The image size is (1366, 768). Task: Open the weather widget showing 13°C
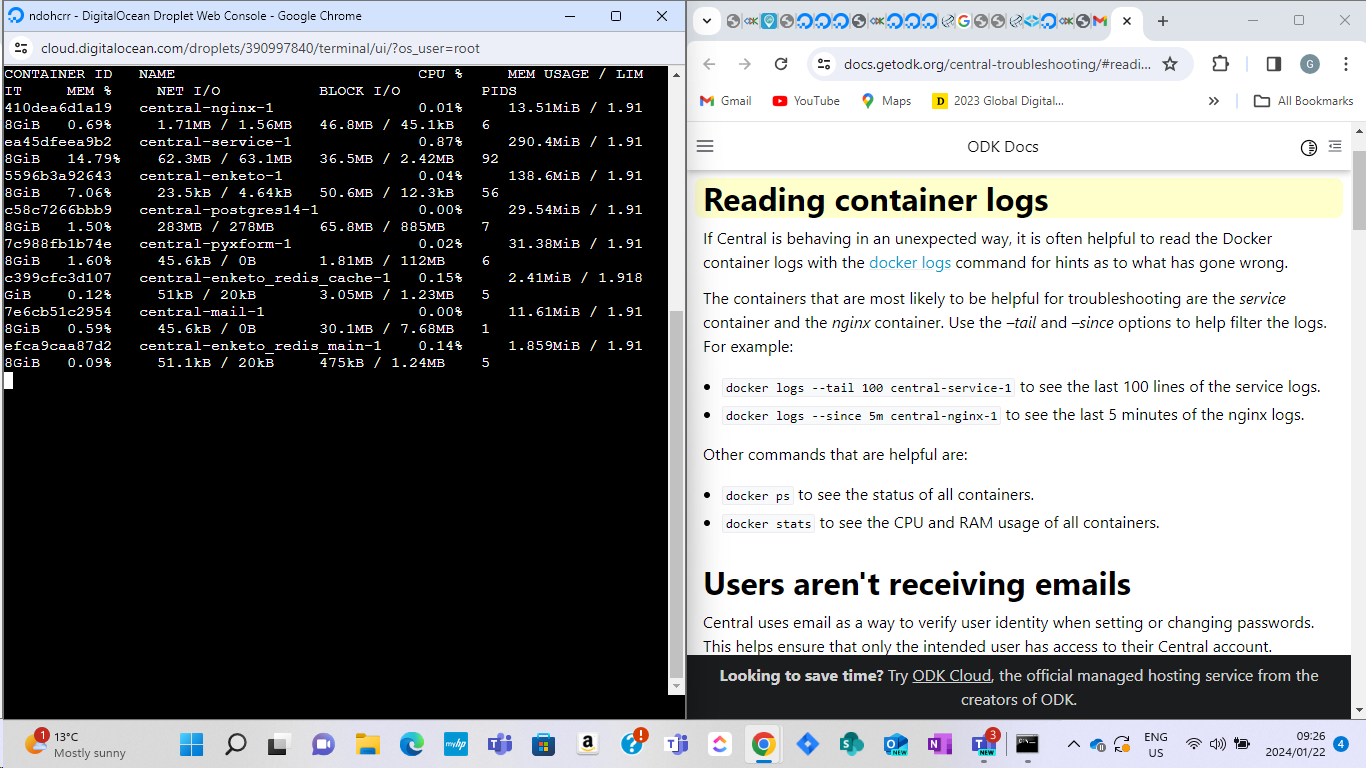click(x=76, y=744)
